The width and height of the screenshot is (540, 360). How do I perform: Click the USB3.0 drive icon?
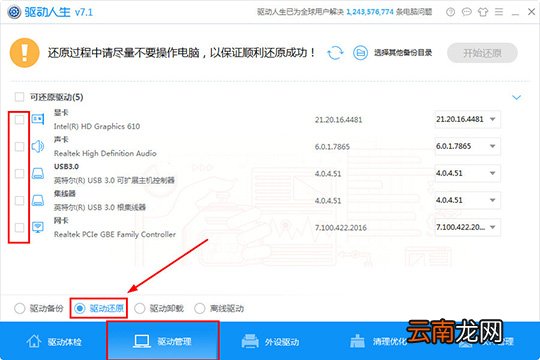coord(38,173)
